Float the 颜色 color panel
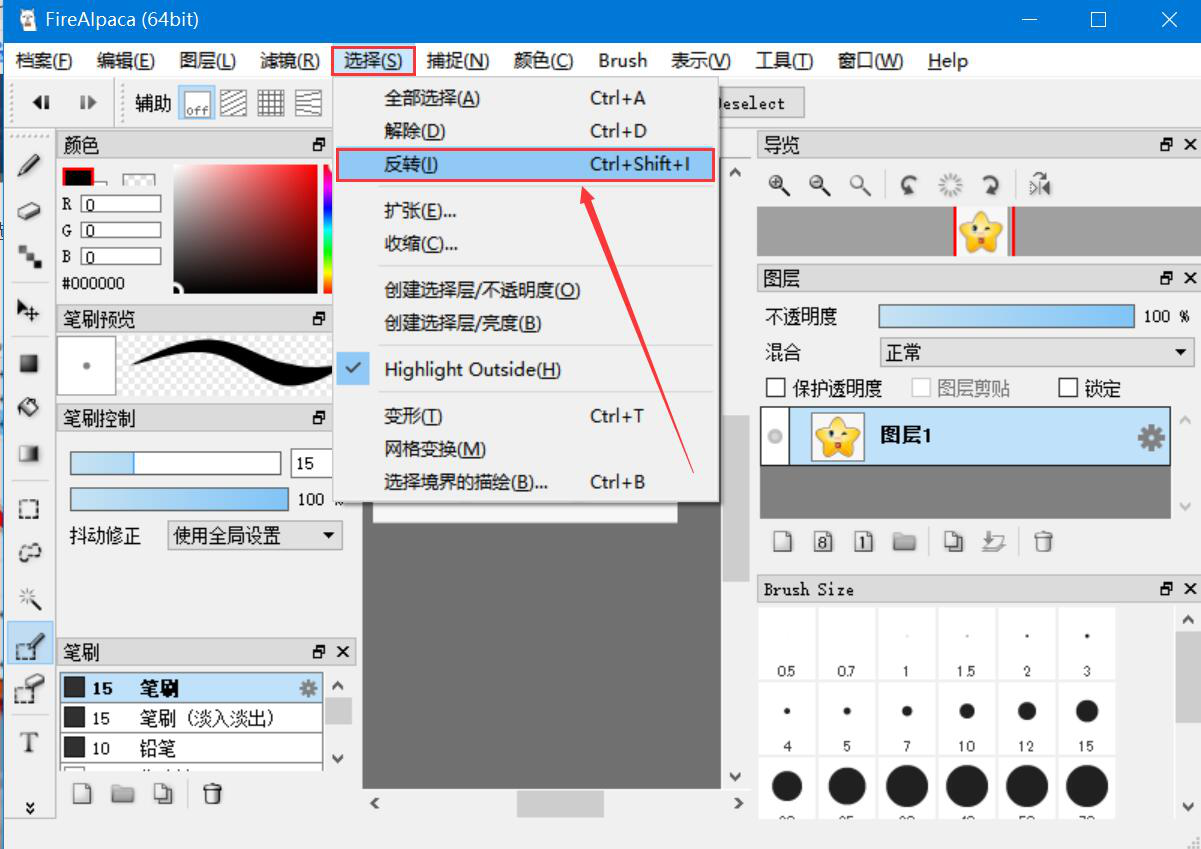 [x=319, y=145]
